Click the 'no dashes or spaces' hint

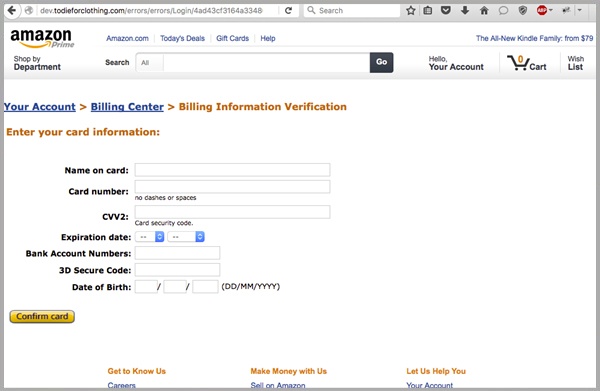(x=165, y=198)
